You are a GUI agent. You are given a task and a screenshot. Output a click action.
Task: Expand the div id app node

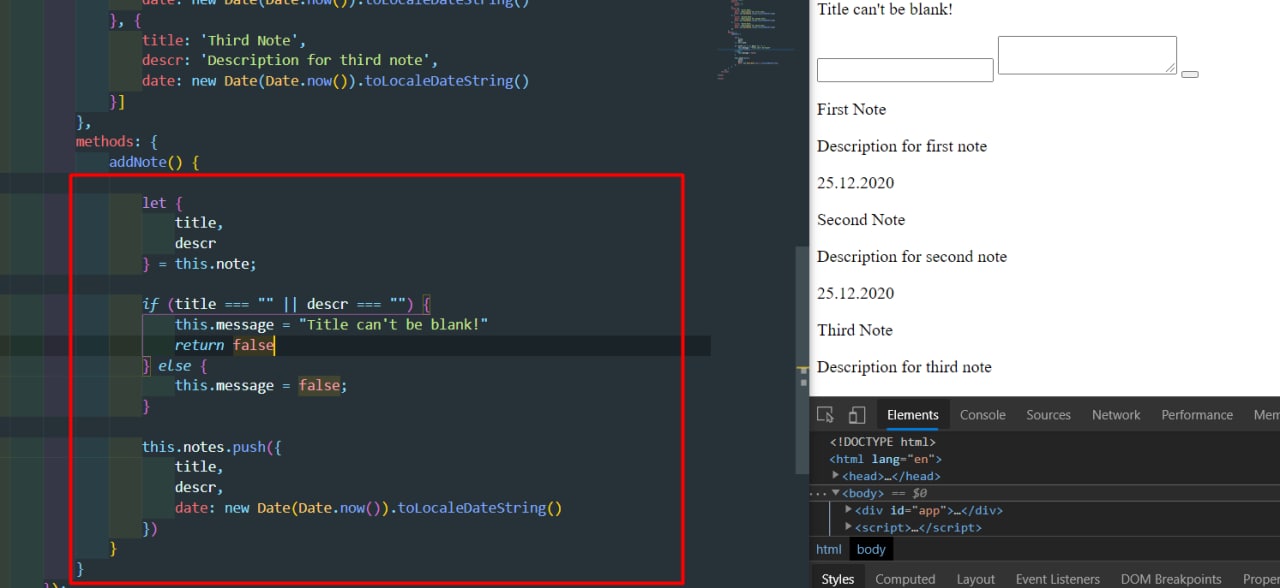(x=849, y=510)
